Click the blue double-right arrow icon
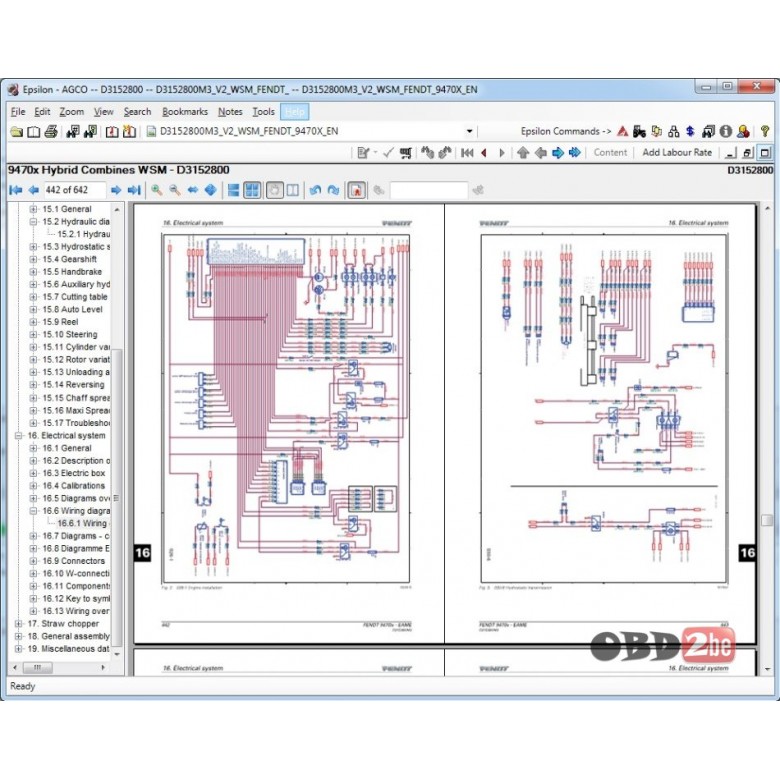The image size is (780, 780). tap(575, 153)
